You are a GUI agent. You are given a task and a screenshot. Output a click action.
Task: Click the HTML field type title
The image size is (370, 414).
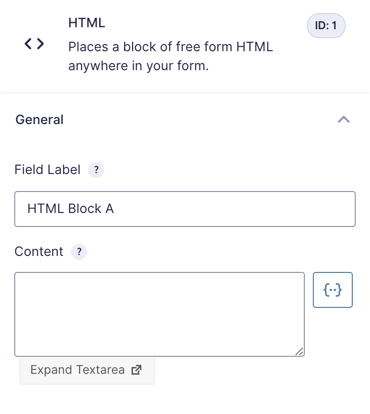click(87, 23)
